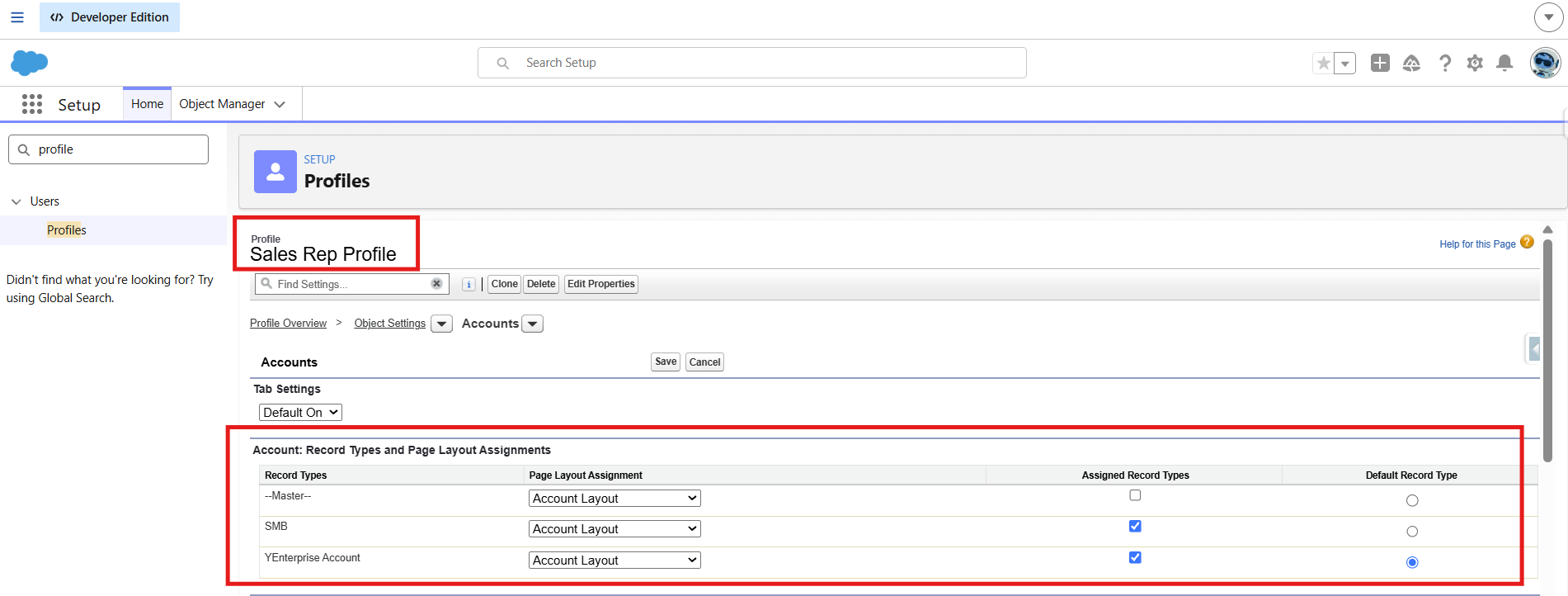This screenshot has width=1568, height=596.
Task: Click the Assigned Record Types column header
Action: click(x=1135, y=475)
